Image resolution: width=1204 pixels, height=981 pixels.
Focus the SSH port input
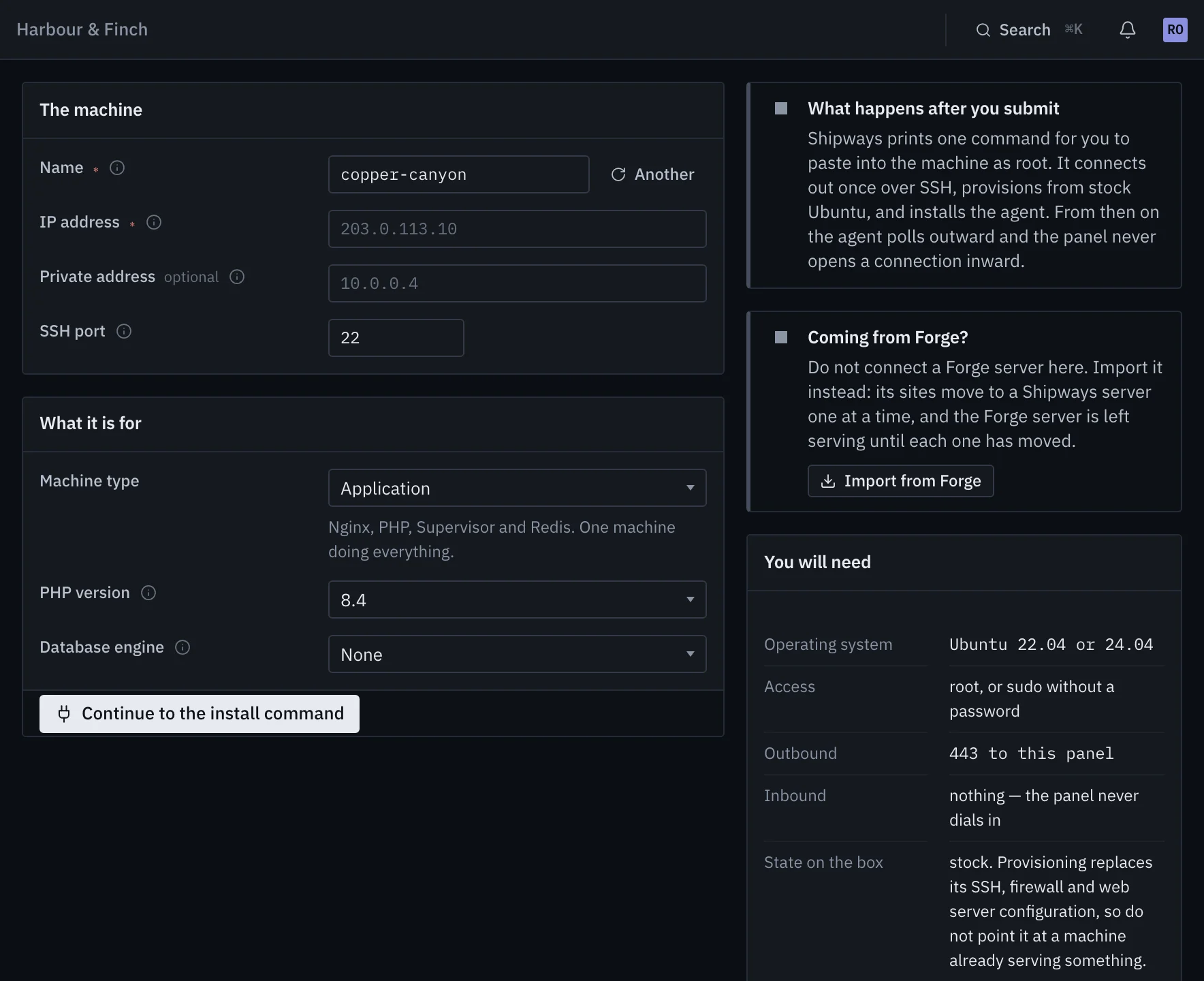click(396, 338)
